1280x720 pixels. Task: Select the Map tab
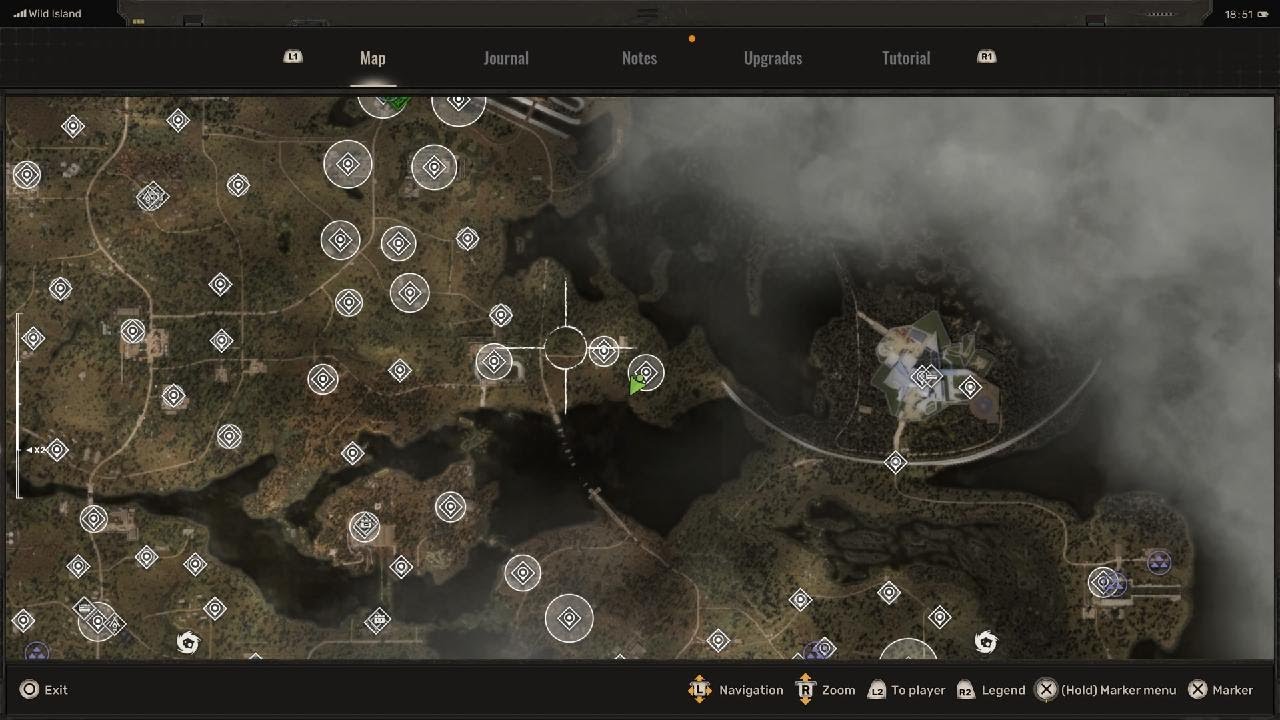point(372,58)
